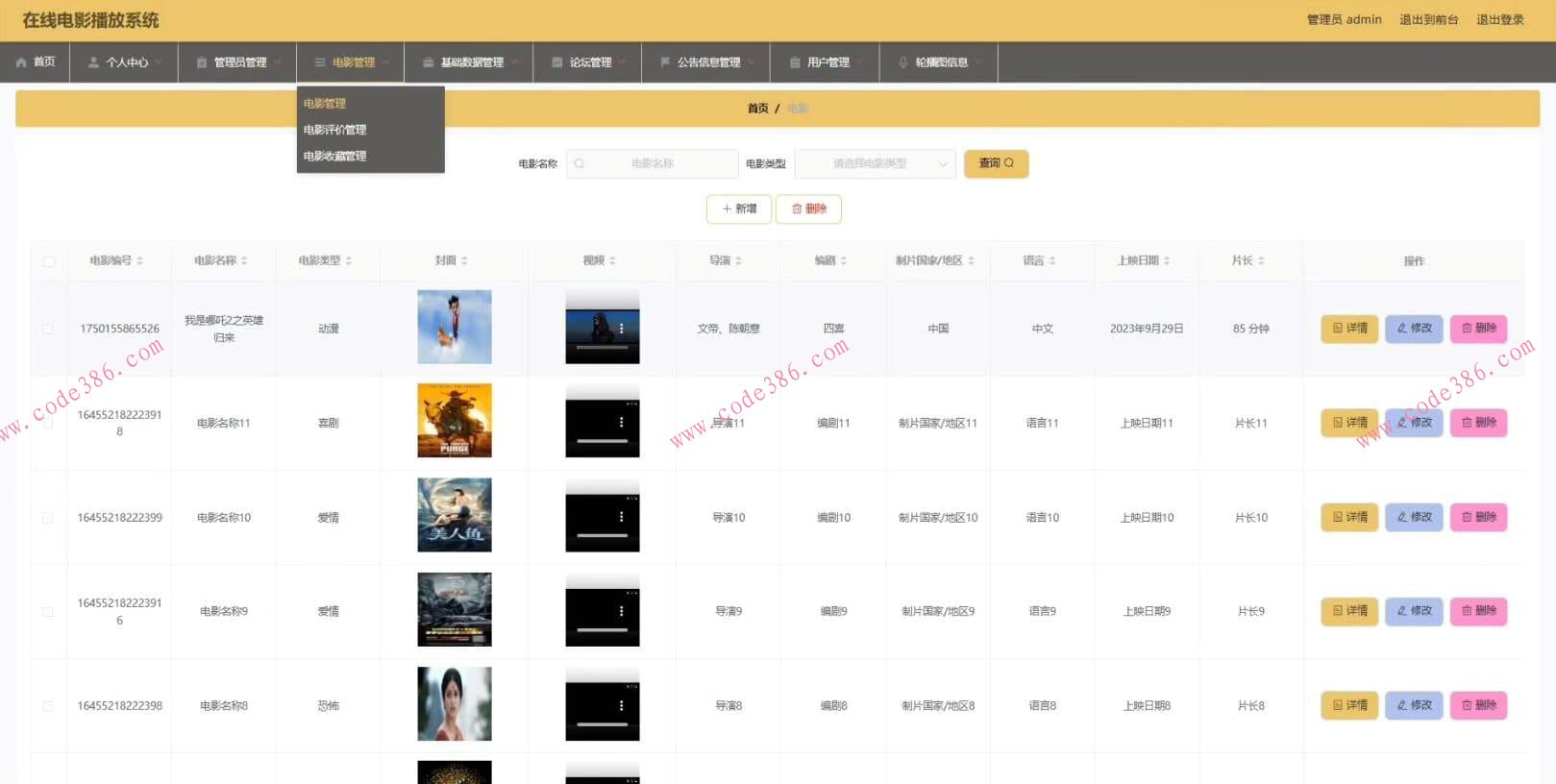The width and height of the screenshot is (1556, 784).
Task: Select 电影评价管理 from the submenu
Action: 334,130
